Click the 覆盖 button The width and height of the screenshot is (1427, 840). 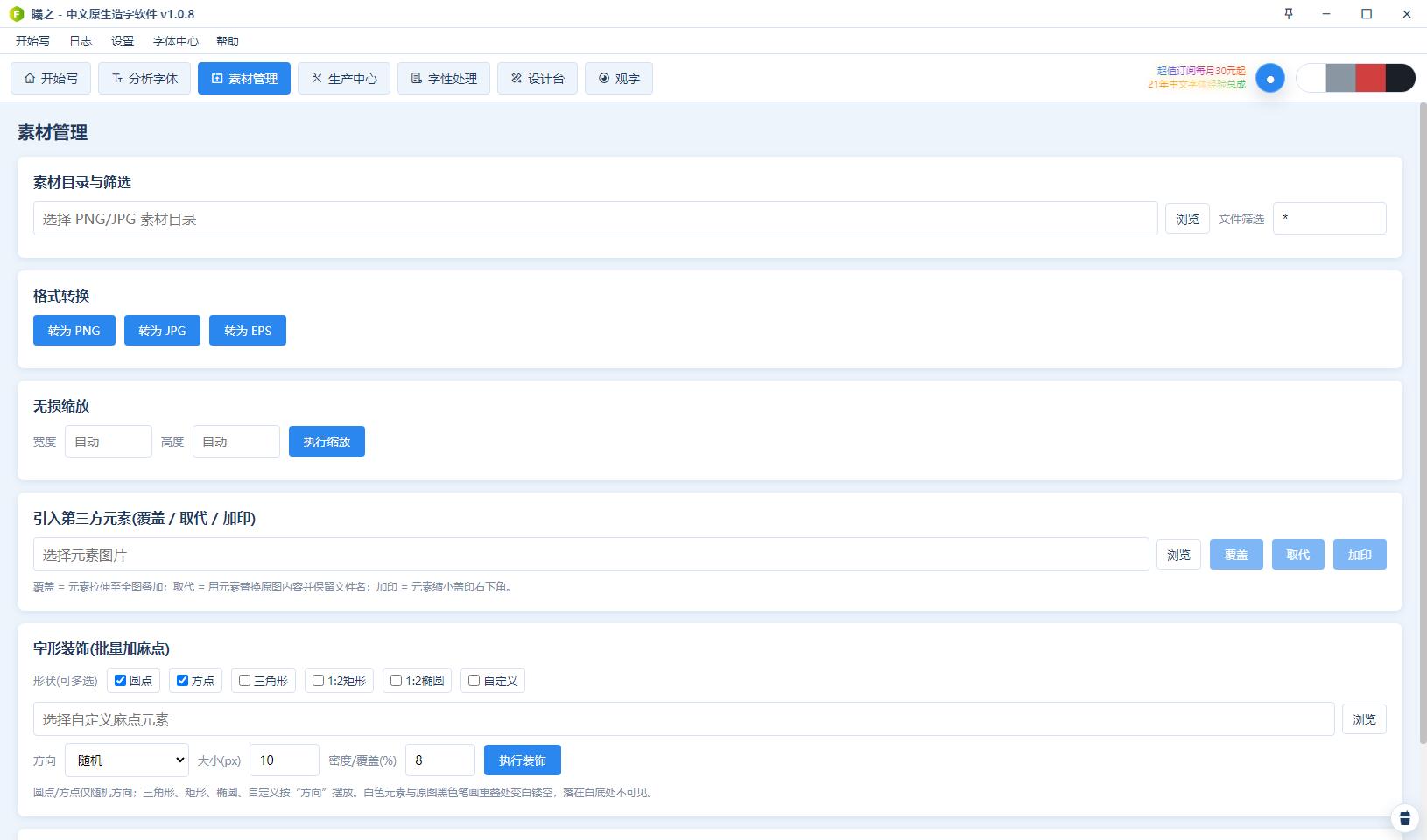pyautogui.click(x=1236, y=555)
